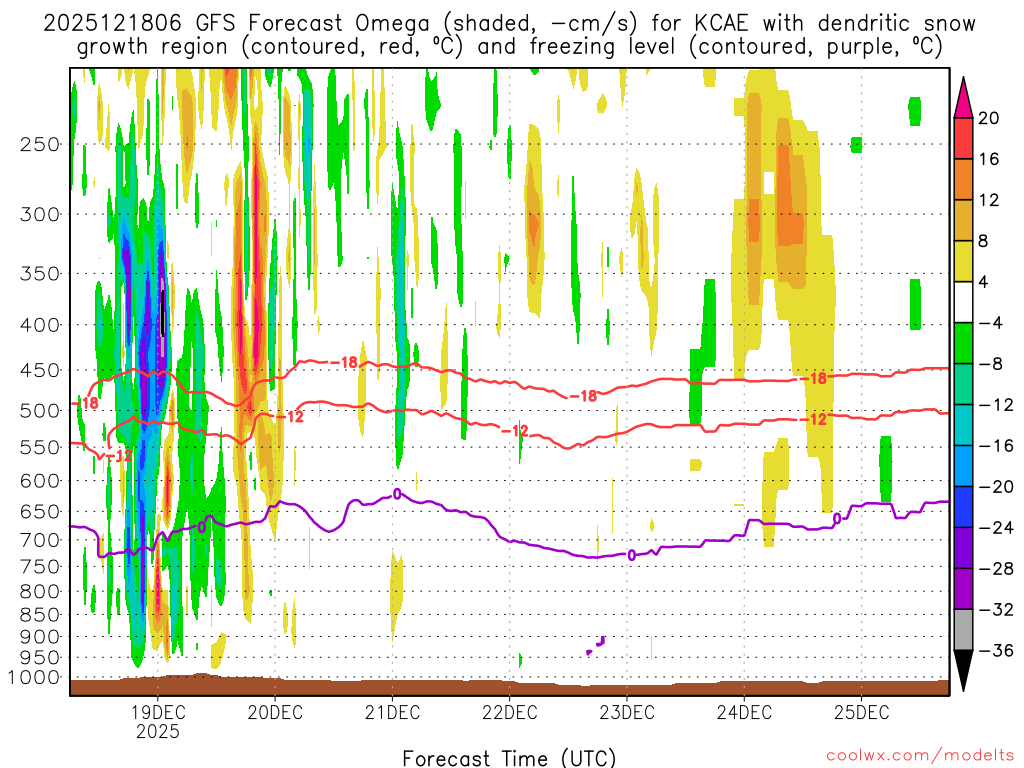
Task: Click the red -12 contour label near 22DEC
Action: tap(514, 430)
